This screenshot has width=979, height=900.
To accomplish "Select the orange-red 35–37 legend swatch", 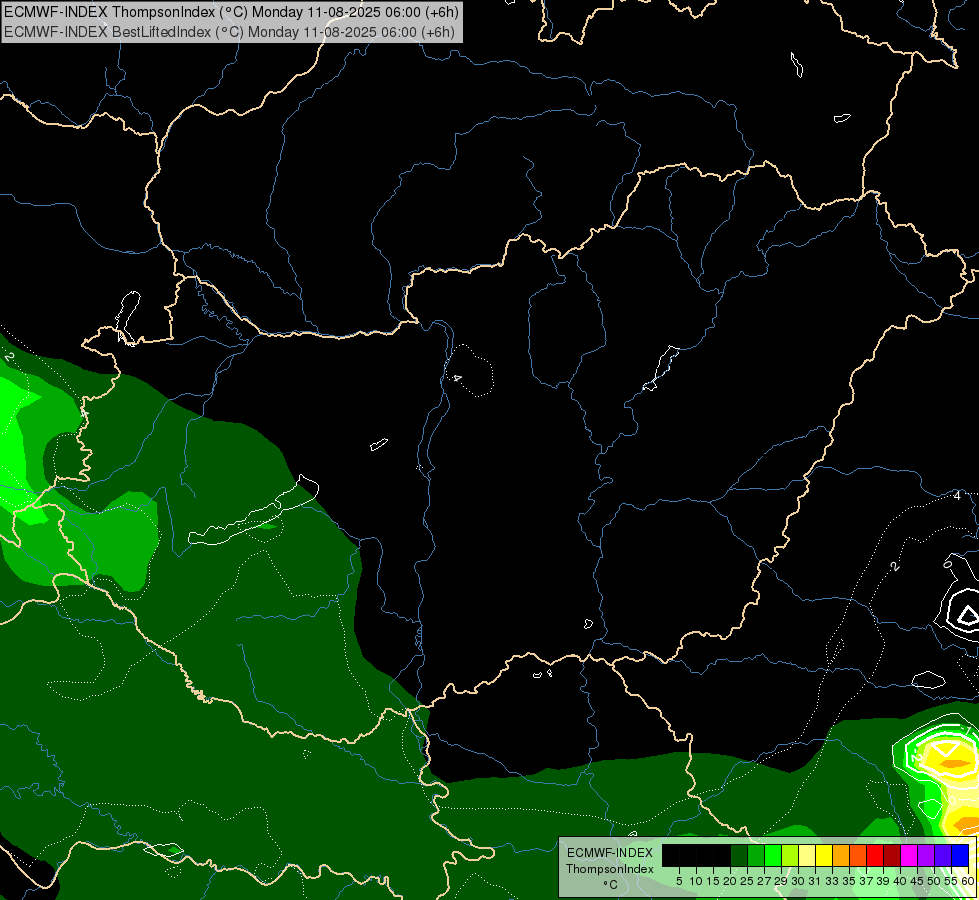I will [857, 856].
